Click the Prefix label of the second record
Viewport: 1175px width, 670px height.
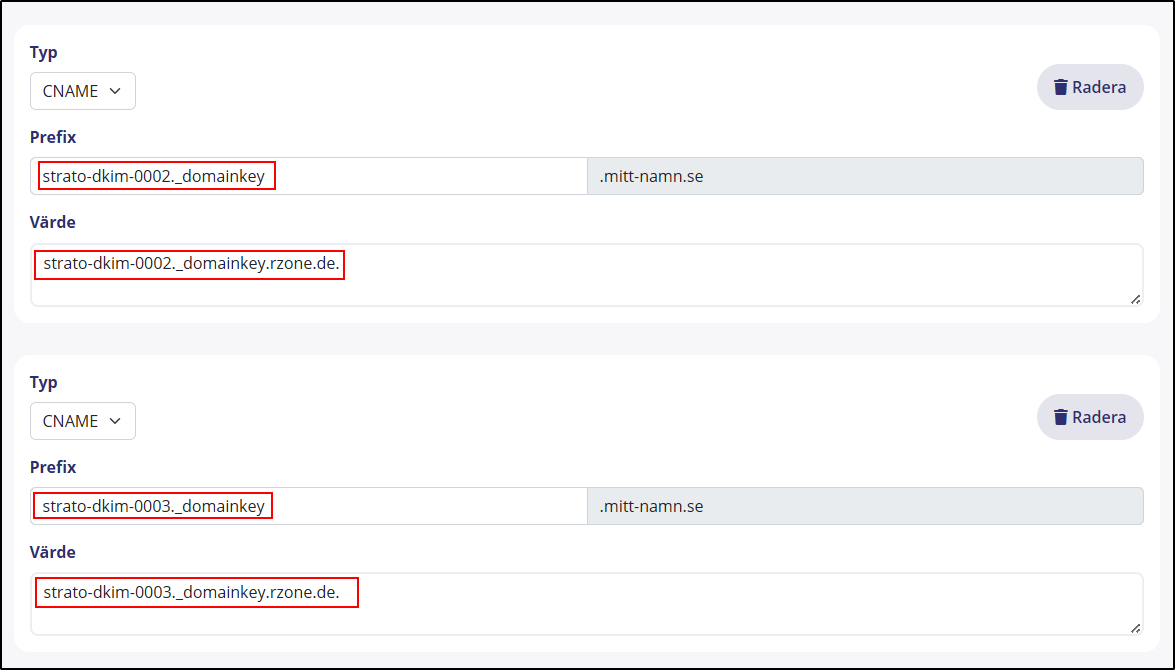pos(53,467)
